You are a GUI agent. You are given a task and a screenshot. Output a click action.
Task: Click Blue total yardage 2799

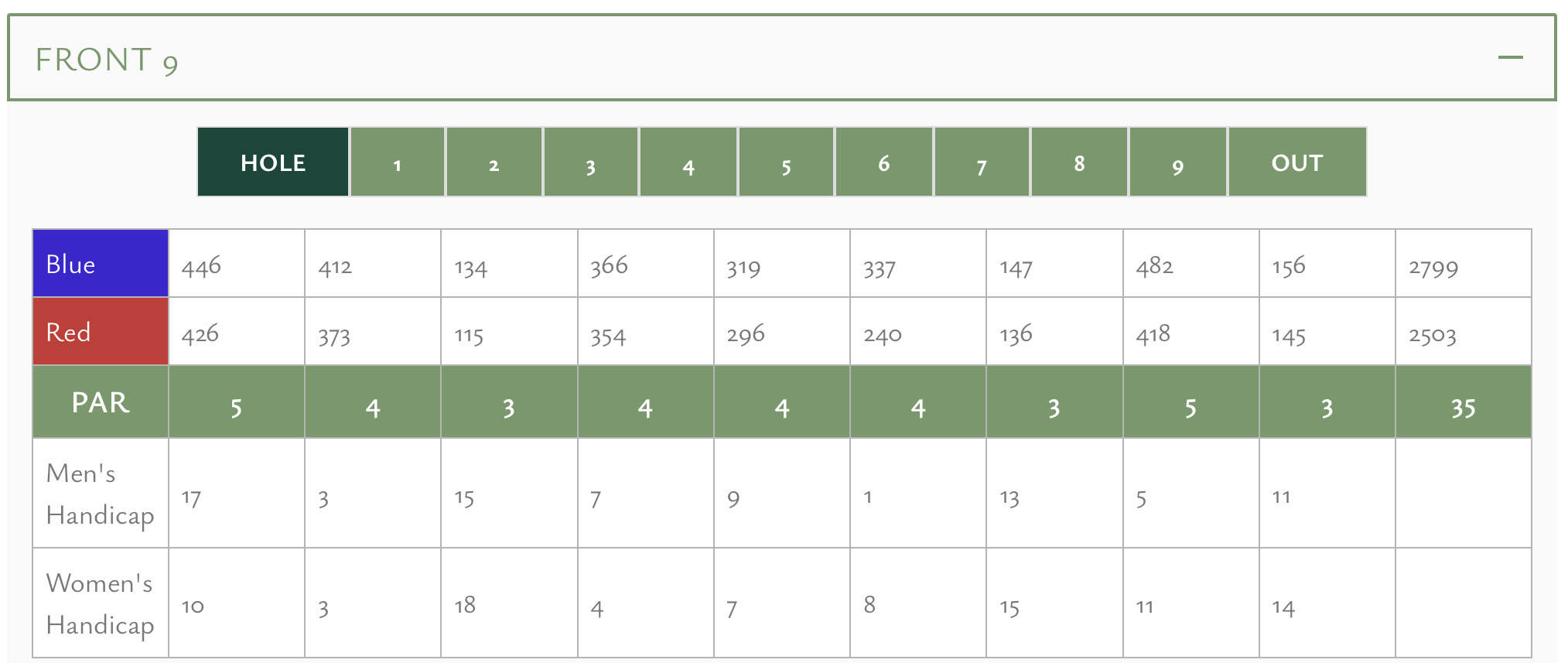[x=1464, y=263]
